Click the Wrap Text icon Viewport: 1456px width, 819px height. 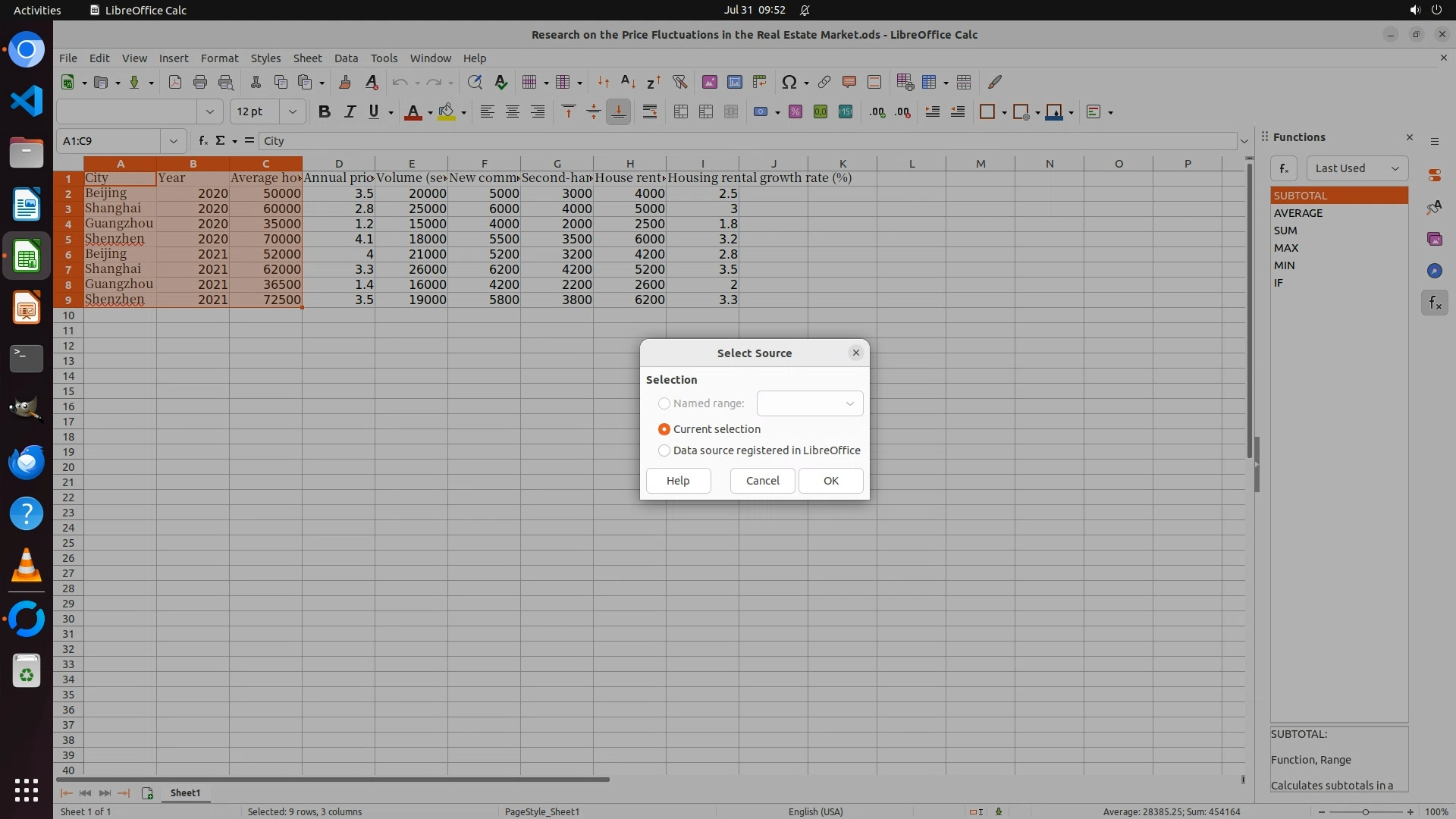pos(650,112)
